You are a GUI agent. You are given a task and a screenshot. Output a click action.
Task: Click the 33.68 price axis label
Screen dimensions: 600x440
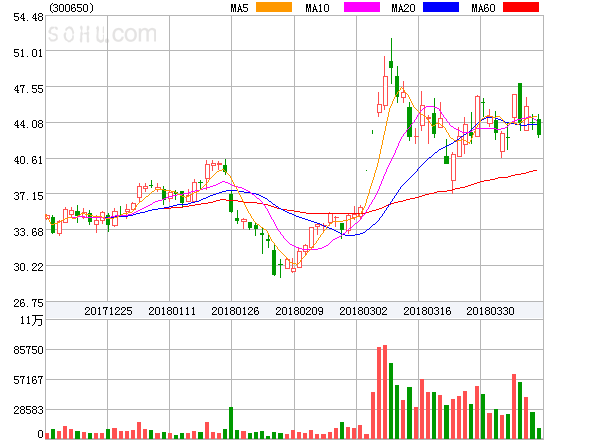(x=28, y=232)
